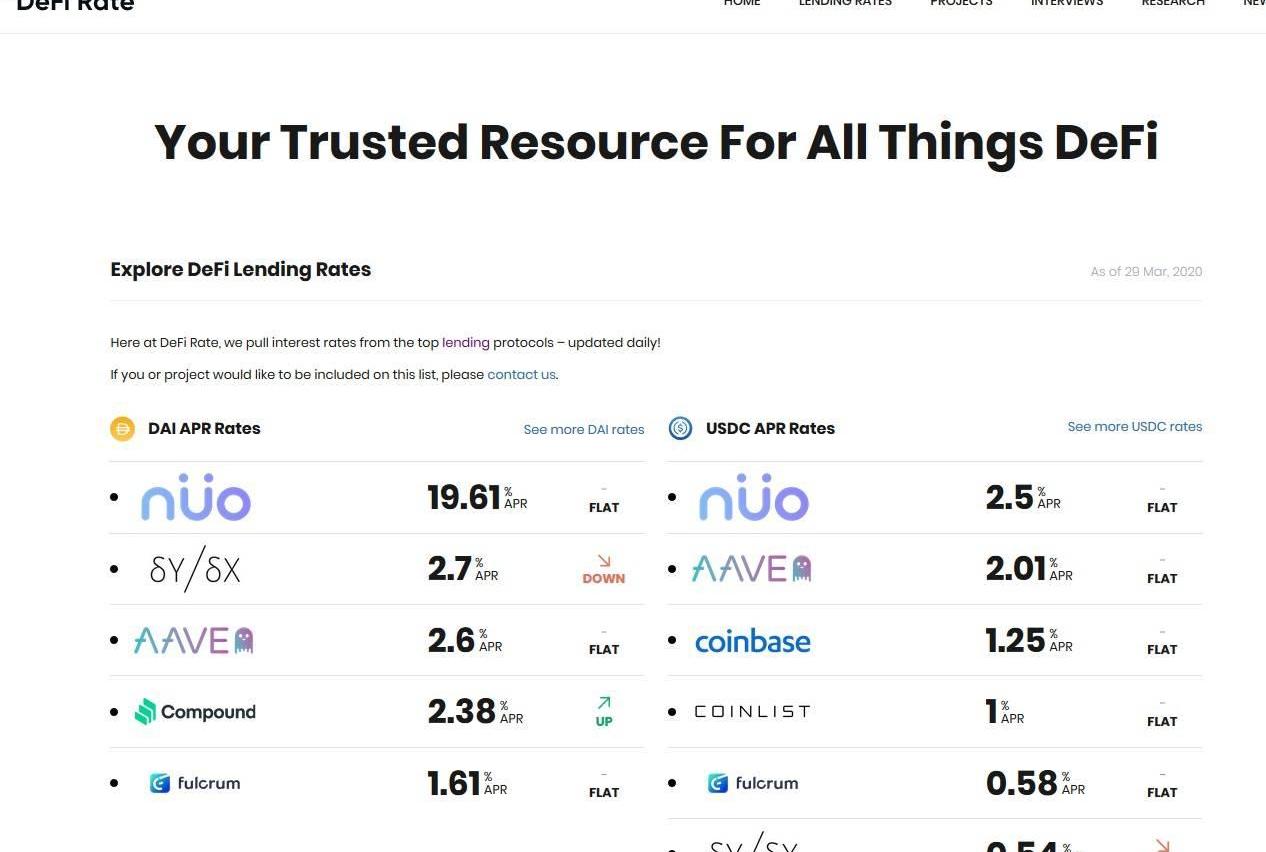Open the Nuo logo under DAI rates

(x=196, y=498)
